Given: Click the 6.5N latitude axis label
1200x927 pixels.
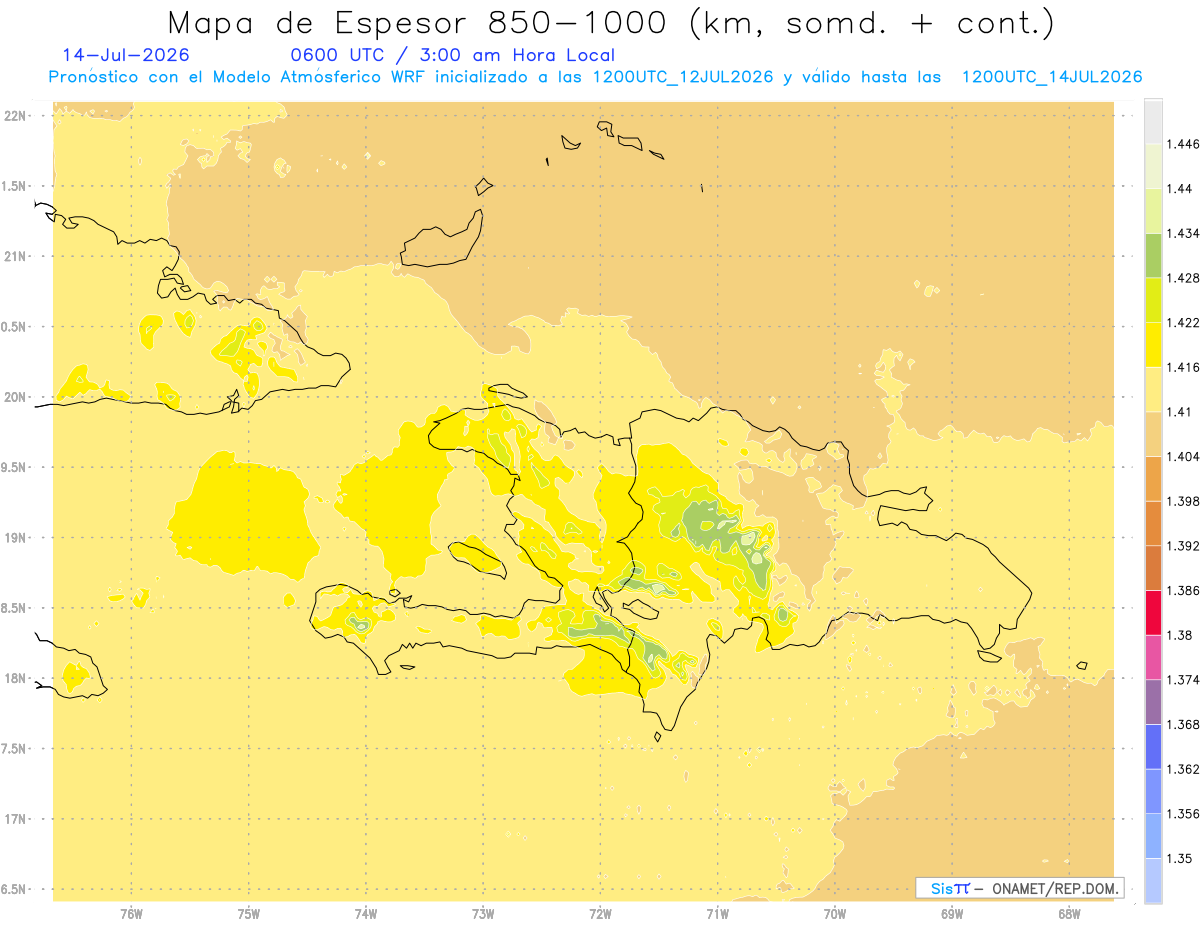Looking at the screenshot, I should (x=14, y=890).
